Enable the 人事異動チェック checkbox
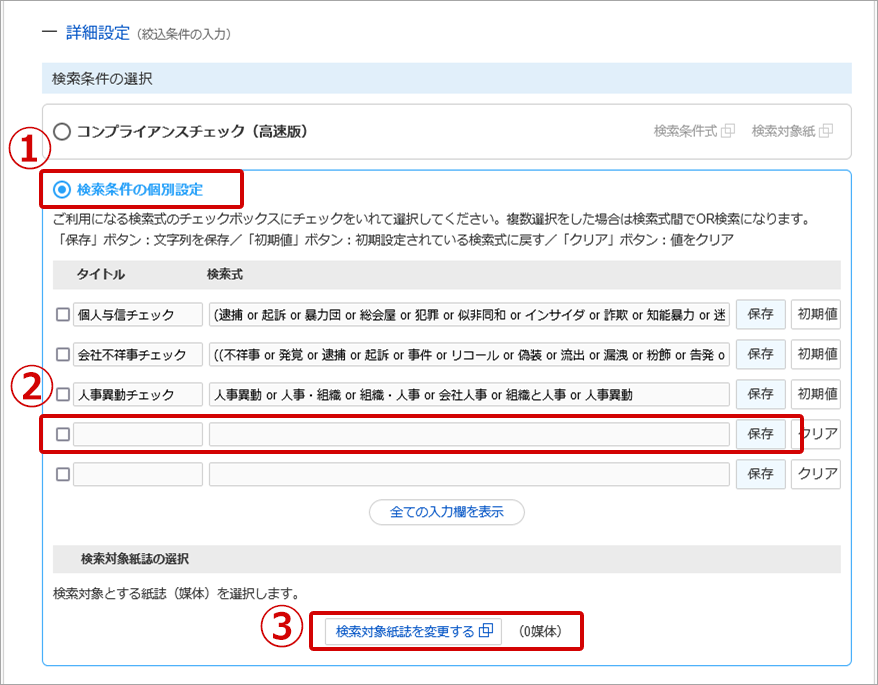878x685 pixels. (63, 395)
